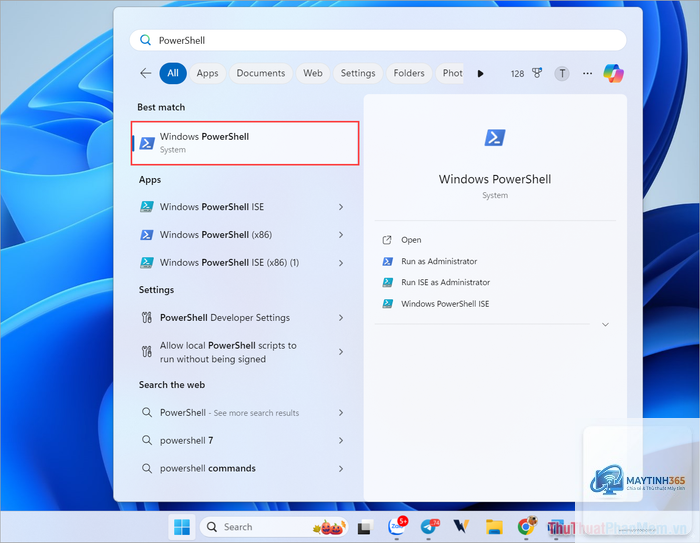Expand the PowerShell ISE (x86) (1) chevron
Screen dimensions: 700x543
[x=341, y=263]
